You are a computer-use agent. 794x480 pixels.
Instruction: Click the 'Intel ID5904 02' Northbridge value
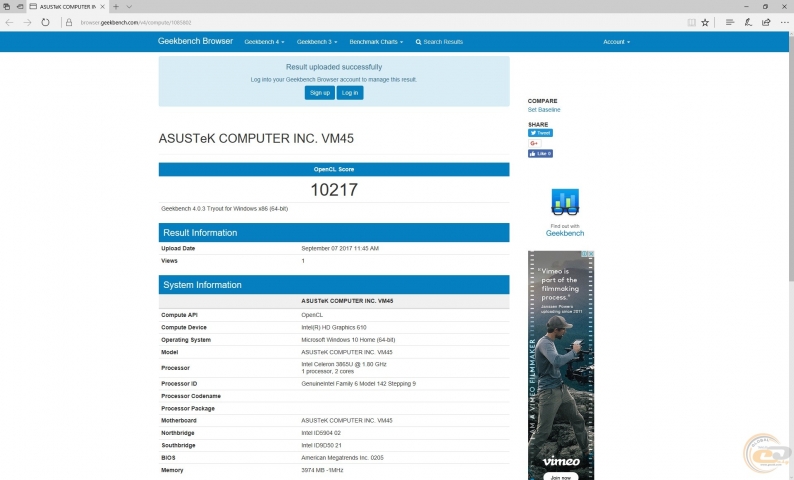pos(321,433)
